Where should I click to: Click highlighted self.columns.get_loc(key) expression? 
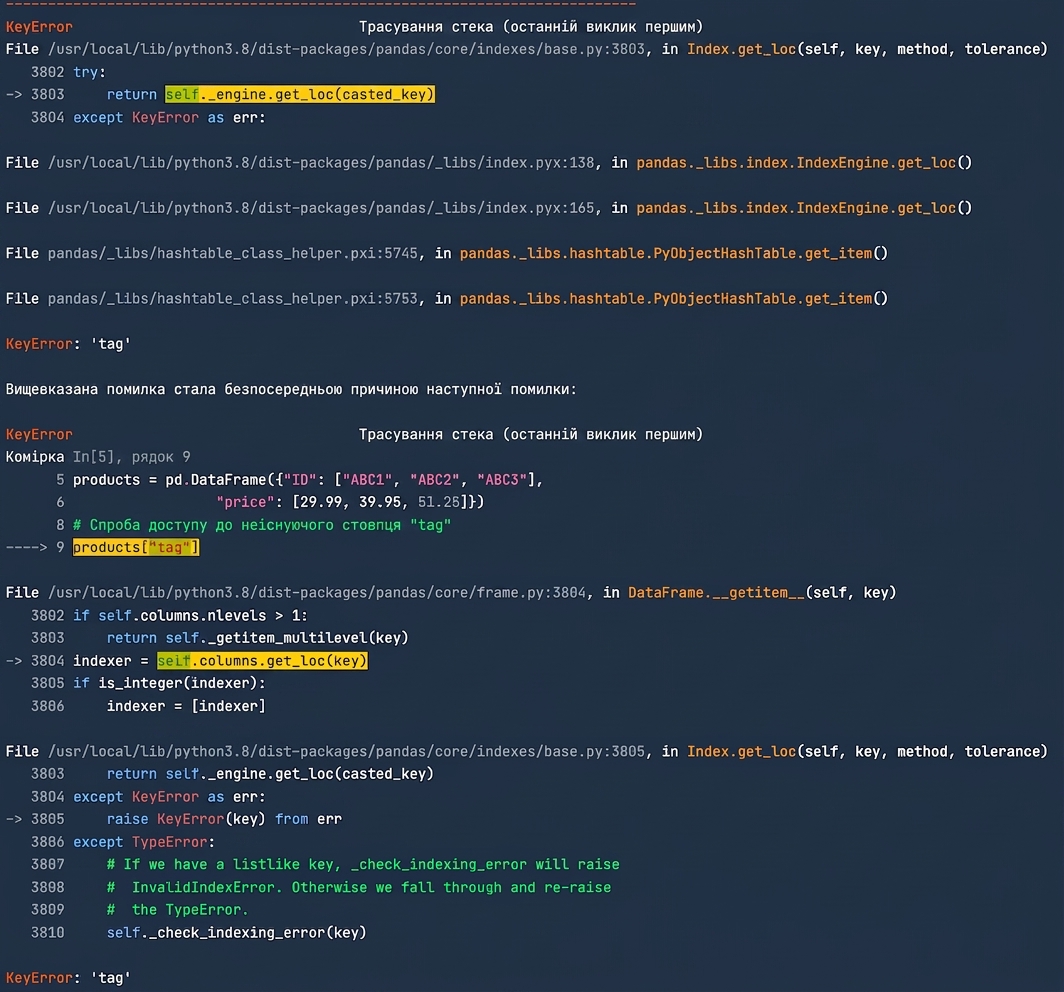[x=262, y=661]
